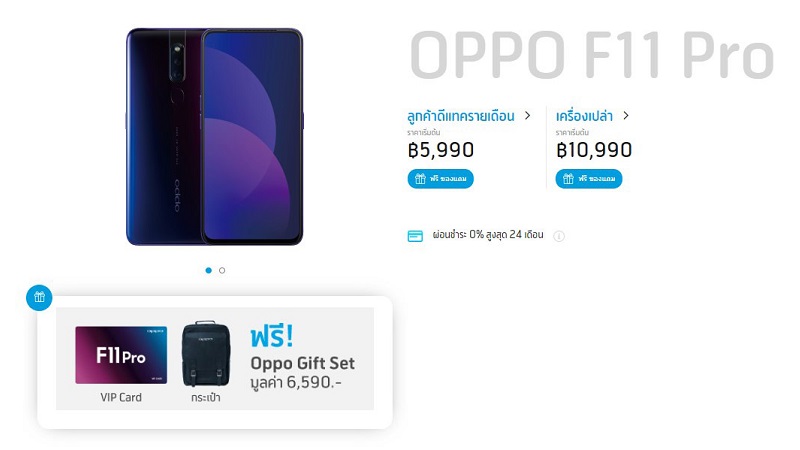Switch to the second carousel image dot

coord(222,270)
